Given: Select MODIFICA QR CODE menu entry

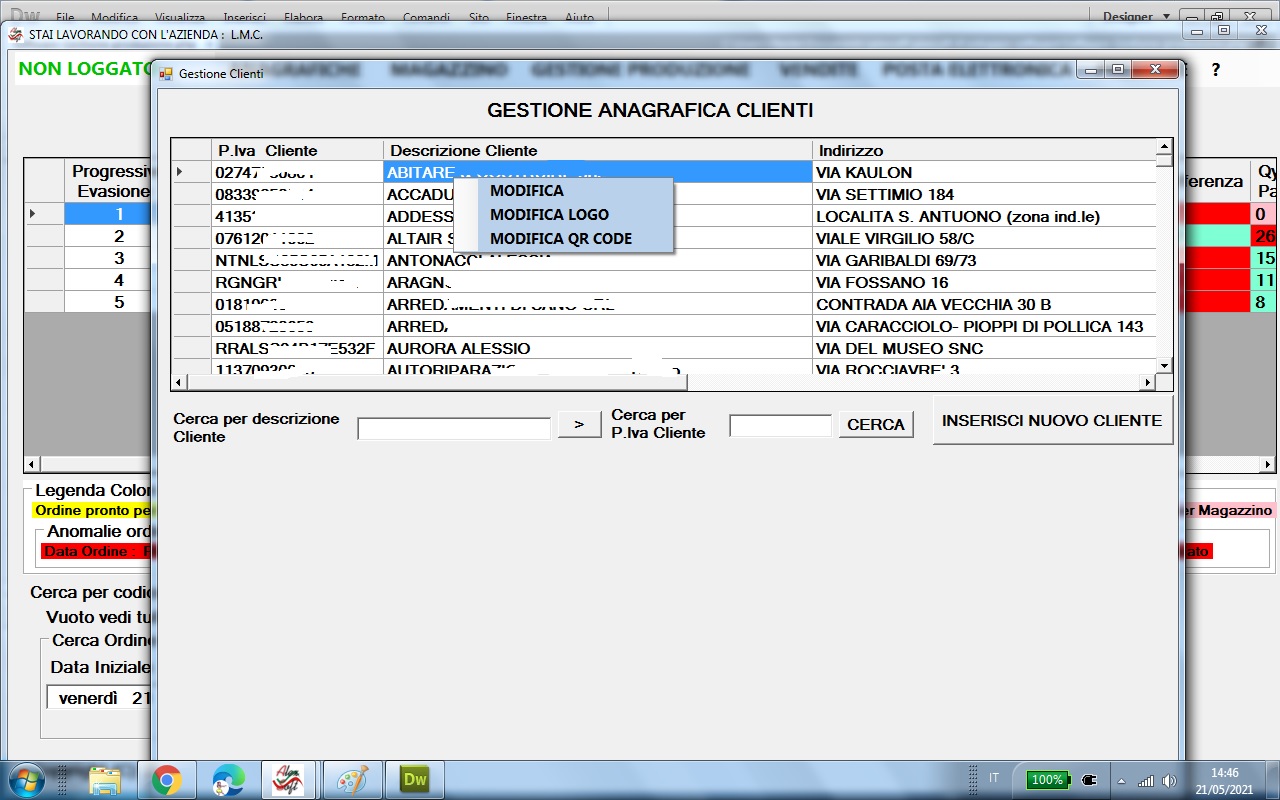Looking at the screenshot, I should (x=561, y=239).
